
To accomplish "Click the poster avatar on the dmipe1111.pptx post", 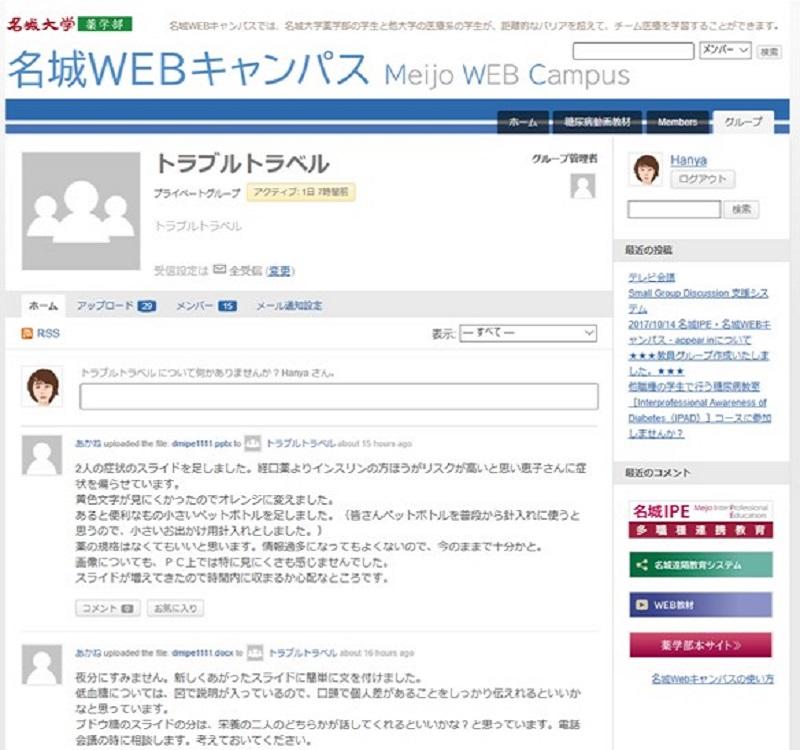I will 42,455.
